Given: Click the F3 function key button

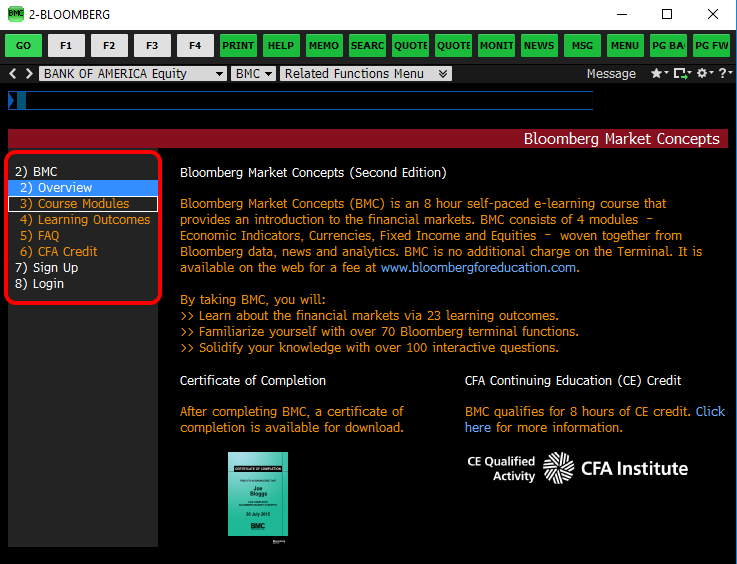Looking at the screenshot, I should coord(152,46).
